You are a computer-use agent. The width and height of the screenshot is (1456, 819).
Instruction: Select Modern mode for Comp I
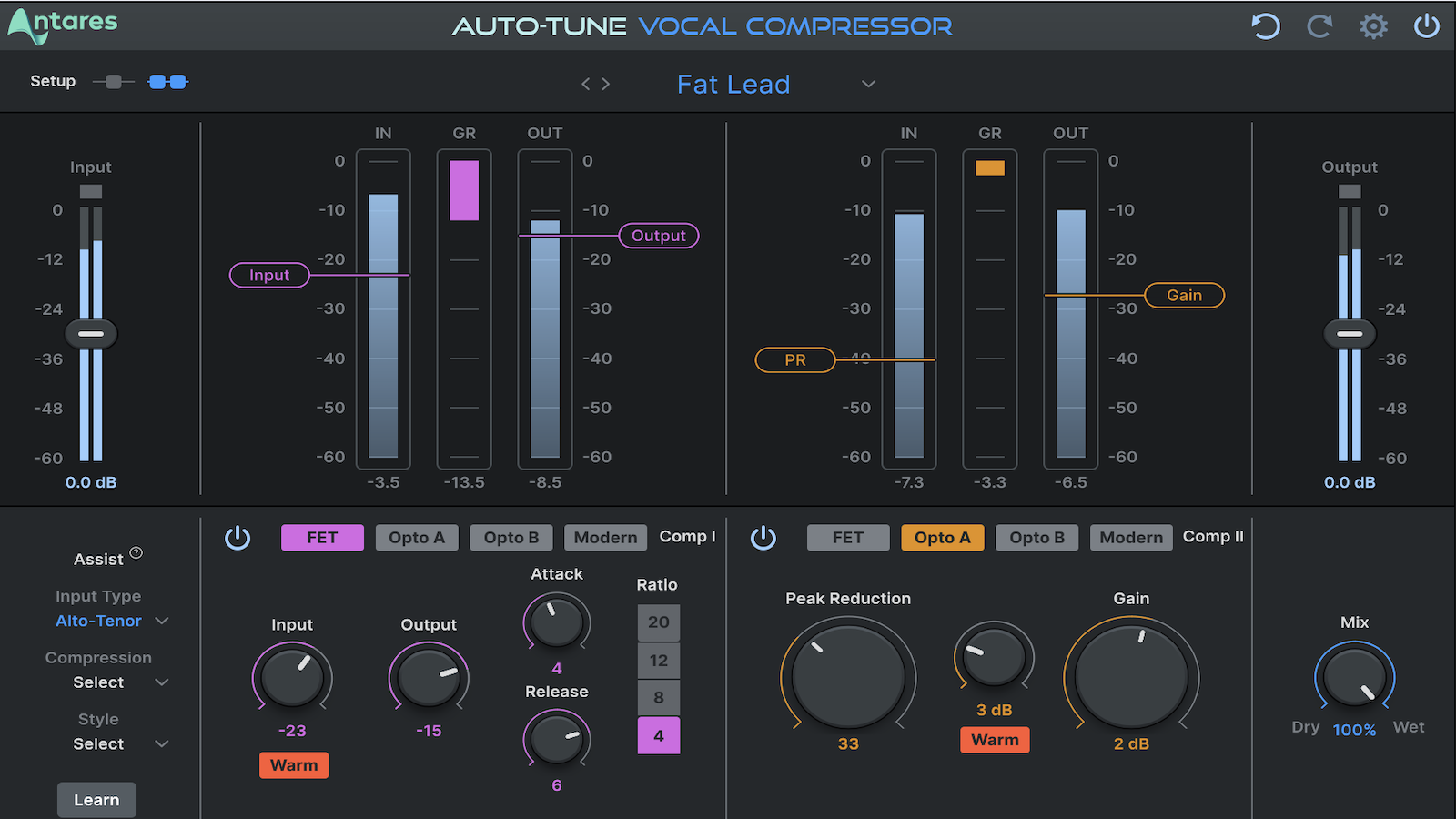click(x=605, y=538)
